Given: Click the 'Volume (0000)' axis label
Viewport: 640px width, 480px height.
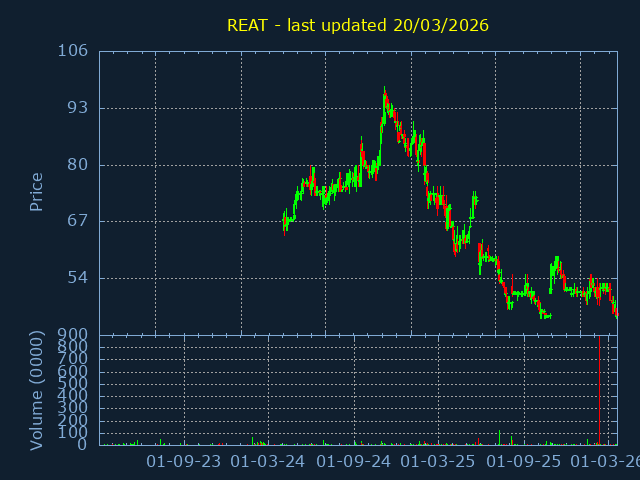Looking at the screenshot, I should [x=37, y=389].
